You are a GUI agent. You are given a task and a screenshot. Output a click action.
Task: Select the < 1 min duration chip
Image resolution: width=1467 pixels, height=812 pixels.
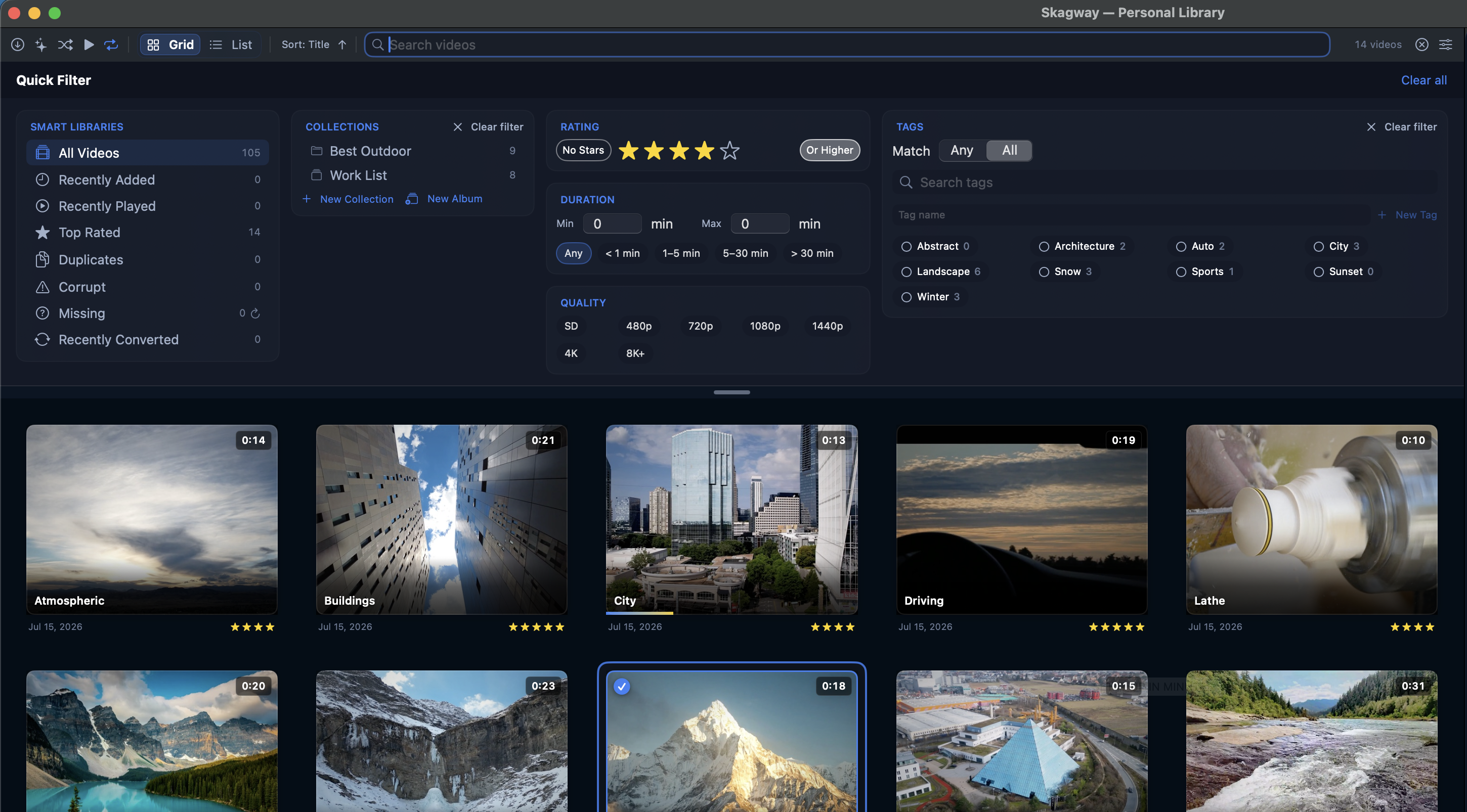(x=622, y=253)
